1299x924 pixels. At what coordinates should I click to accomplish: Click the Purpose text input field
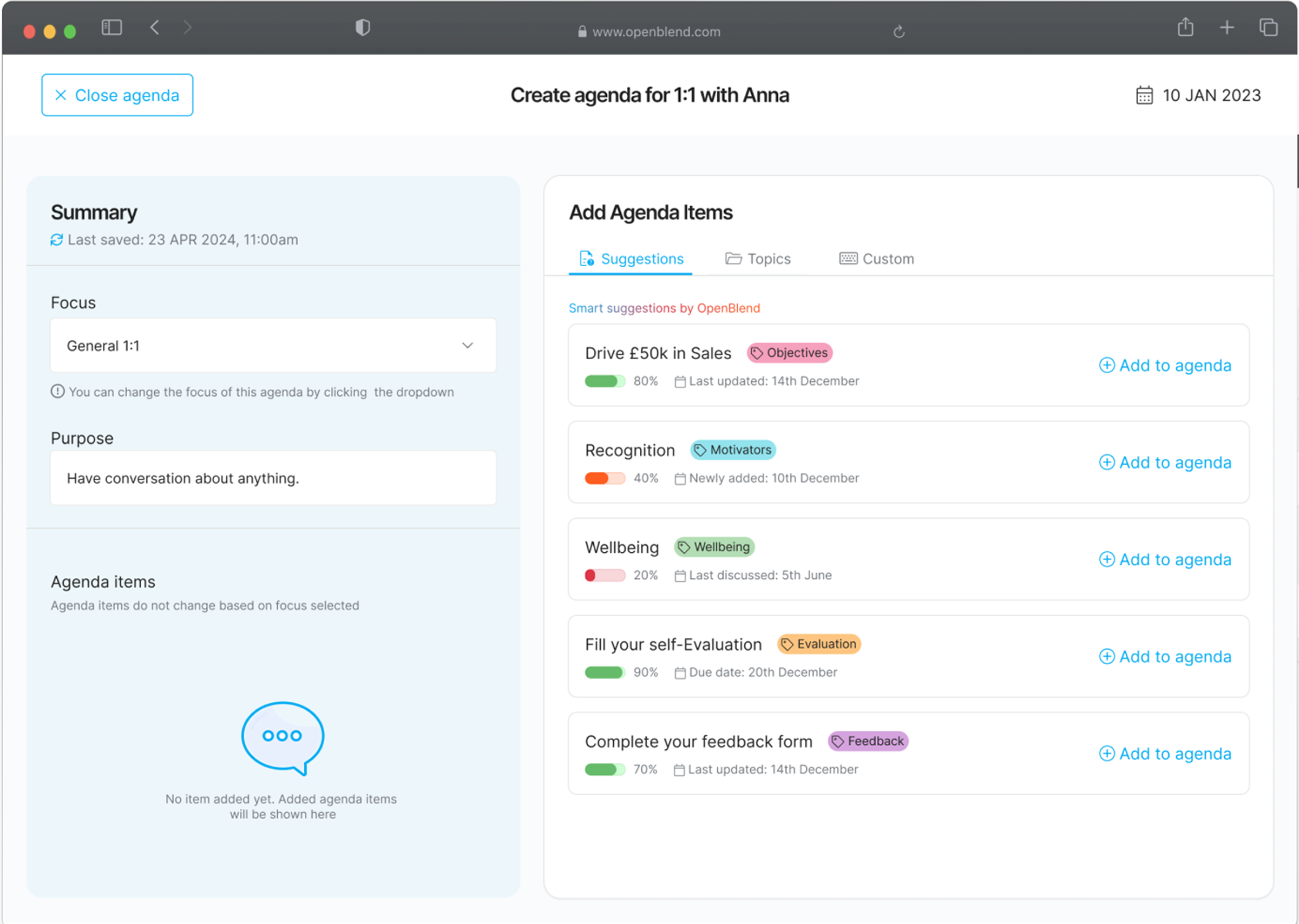273,478
